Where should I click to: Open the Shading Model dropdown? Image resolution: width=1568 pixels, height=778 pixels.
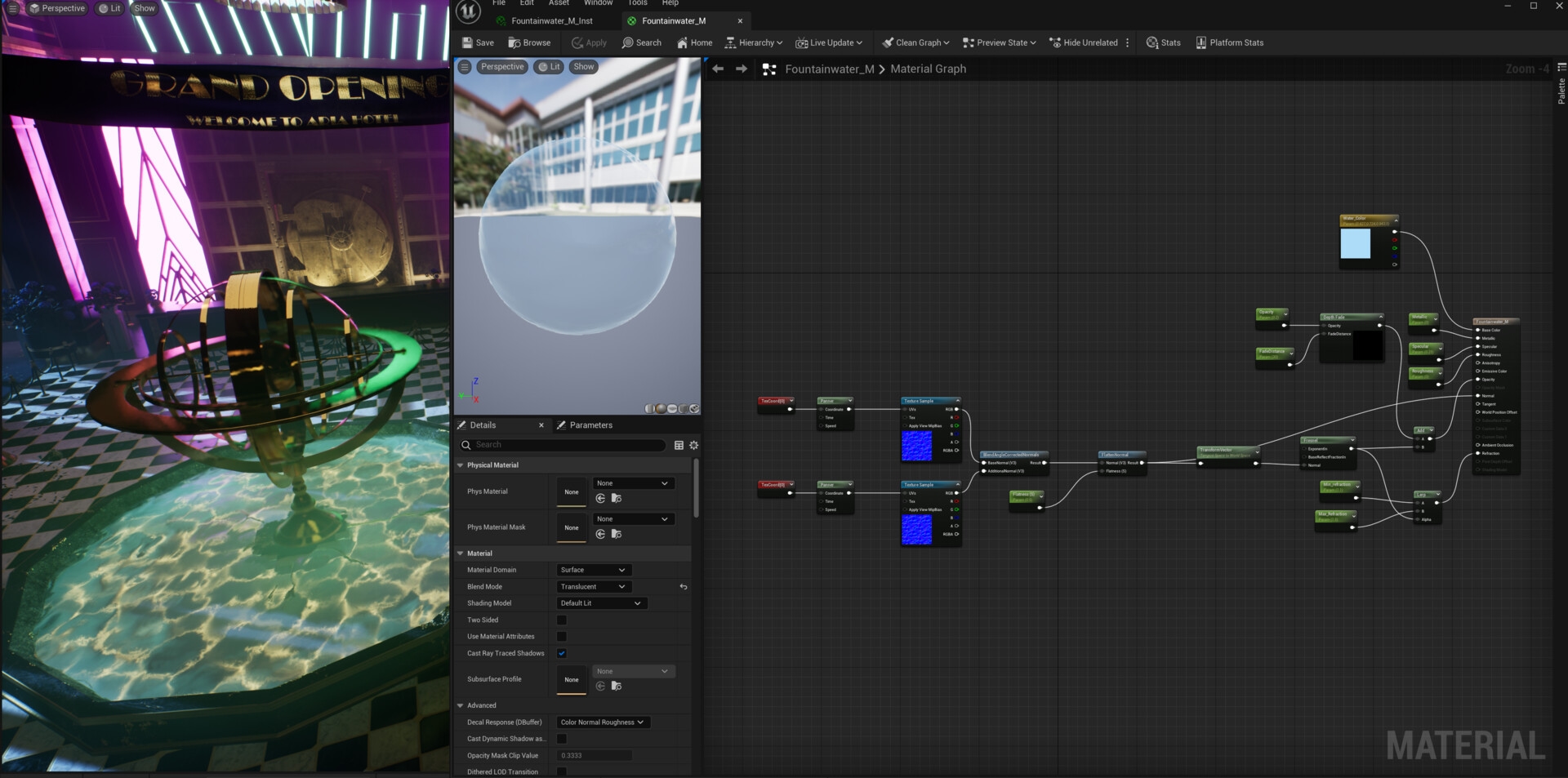(x=600, y=603)
